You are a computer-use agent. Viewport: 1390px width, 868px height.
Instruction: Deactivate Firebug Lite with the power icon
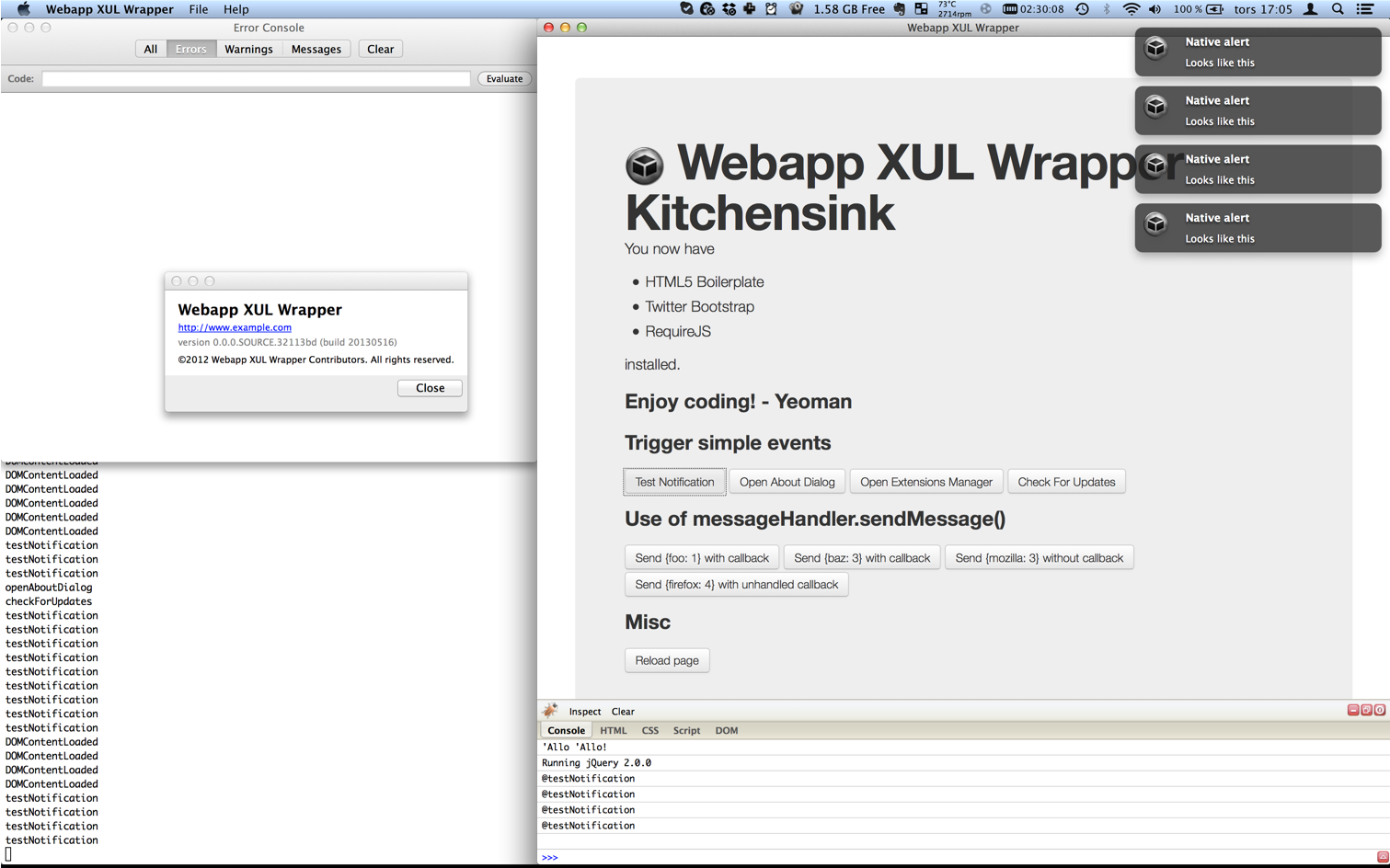coord(1380,710)
